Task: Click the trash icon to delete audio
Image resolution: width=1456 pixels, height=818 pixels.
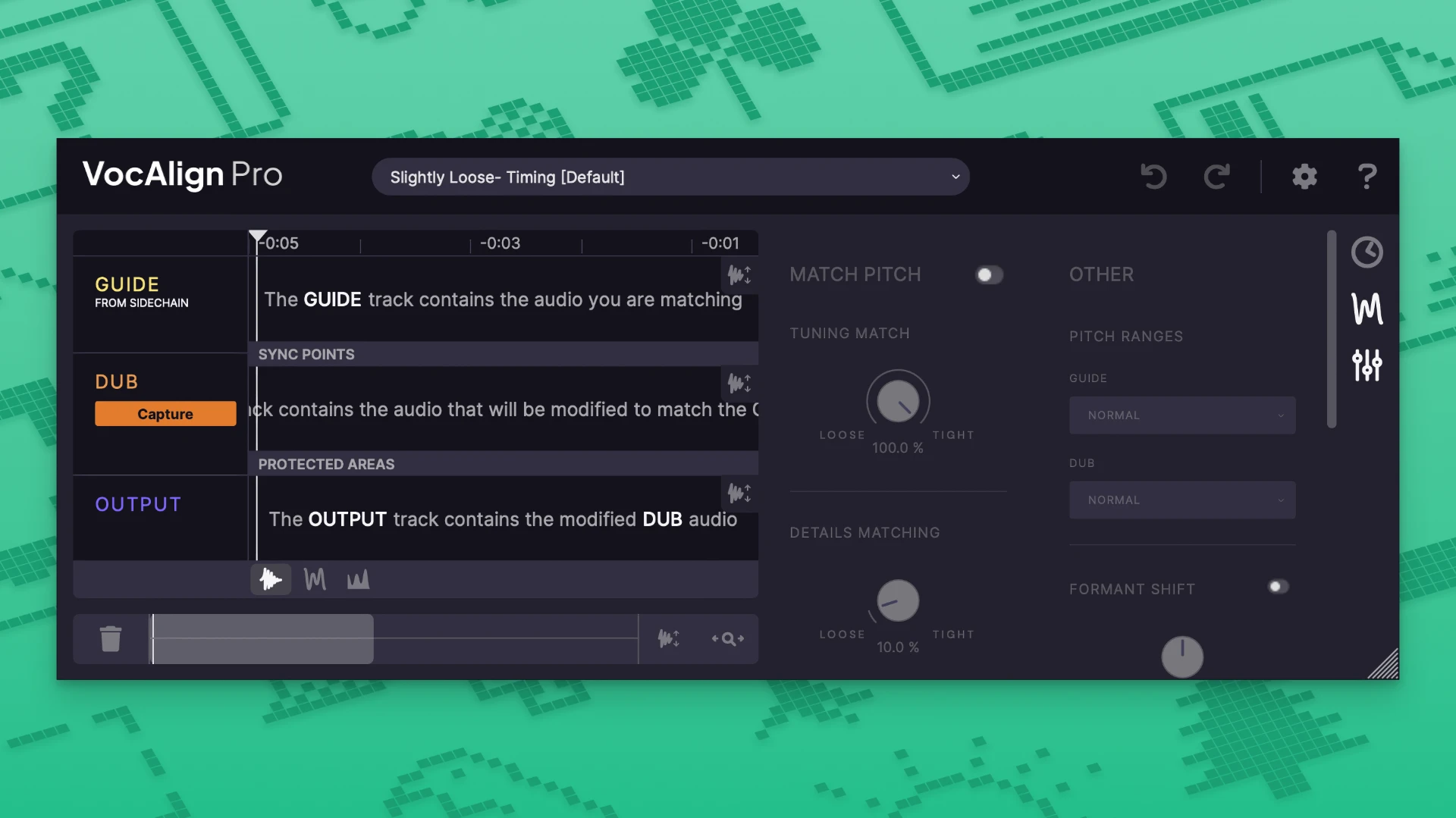Action: [x=111, y=639]
